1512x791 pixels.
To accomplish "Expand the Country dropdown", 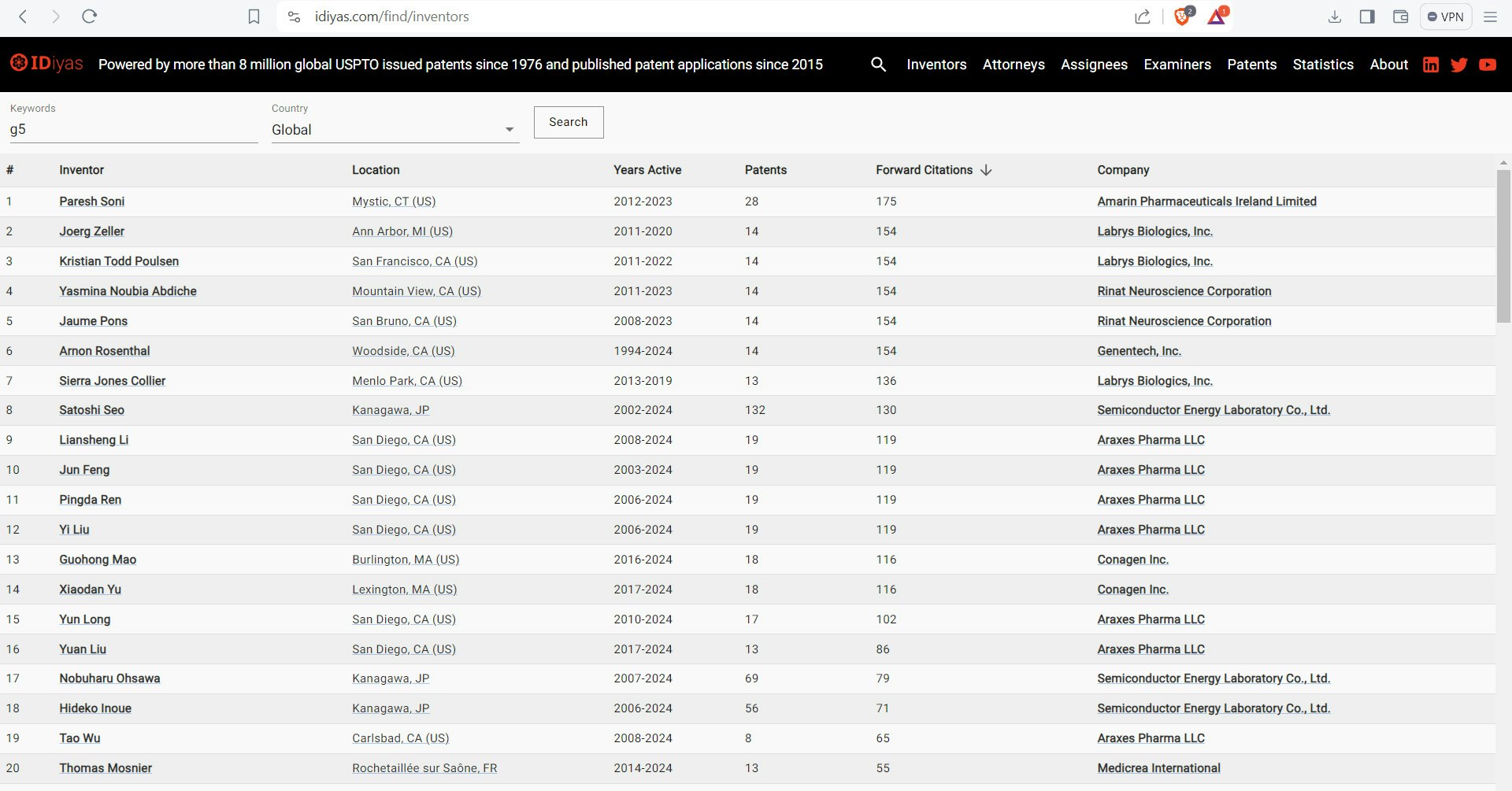I will click(395, 130).
